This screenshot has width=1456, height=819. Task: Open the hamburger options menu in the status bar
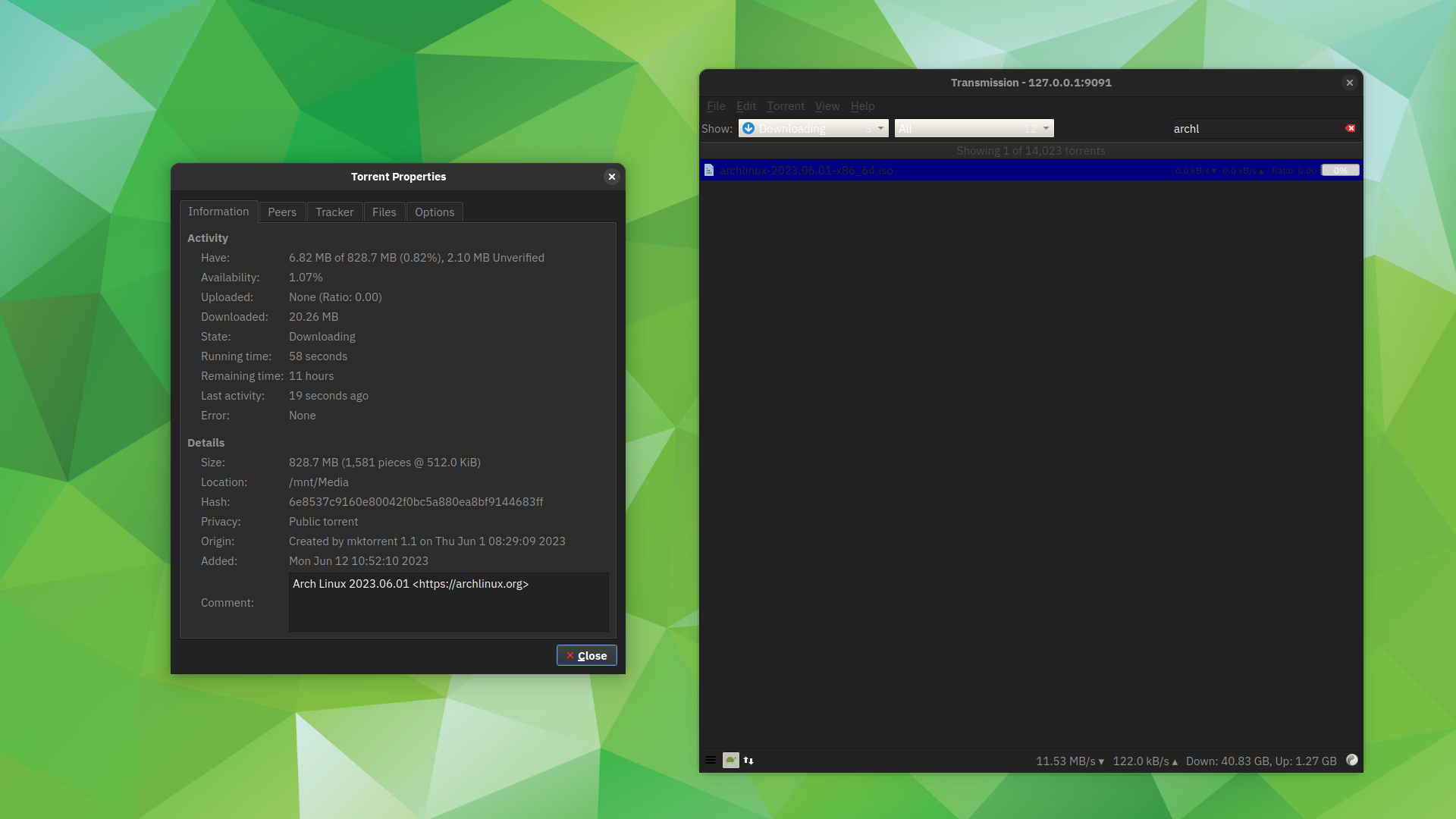711,760
